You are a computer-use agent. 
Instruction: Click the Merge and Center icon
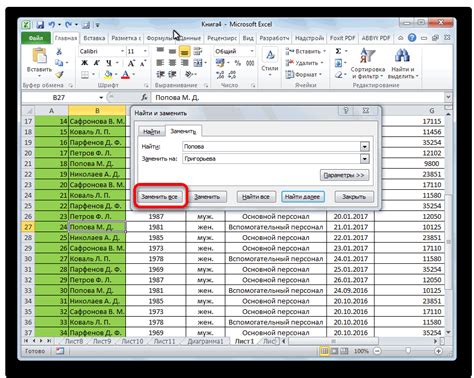pyautogui.click(x=198, y=63)
